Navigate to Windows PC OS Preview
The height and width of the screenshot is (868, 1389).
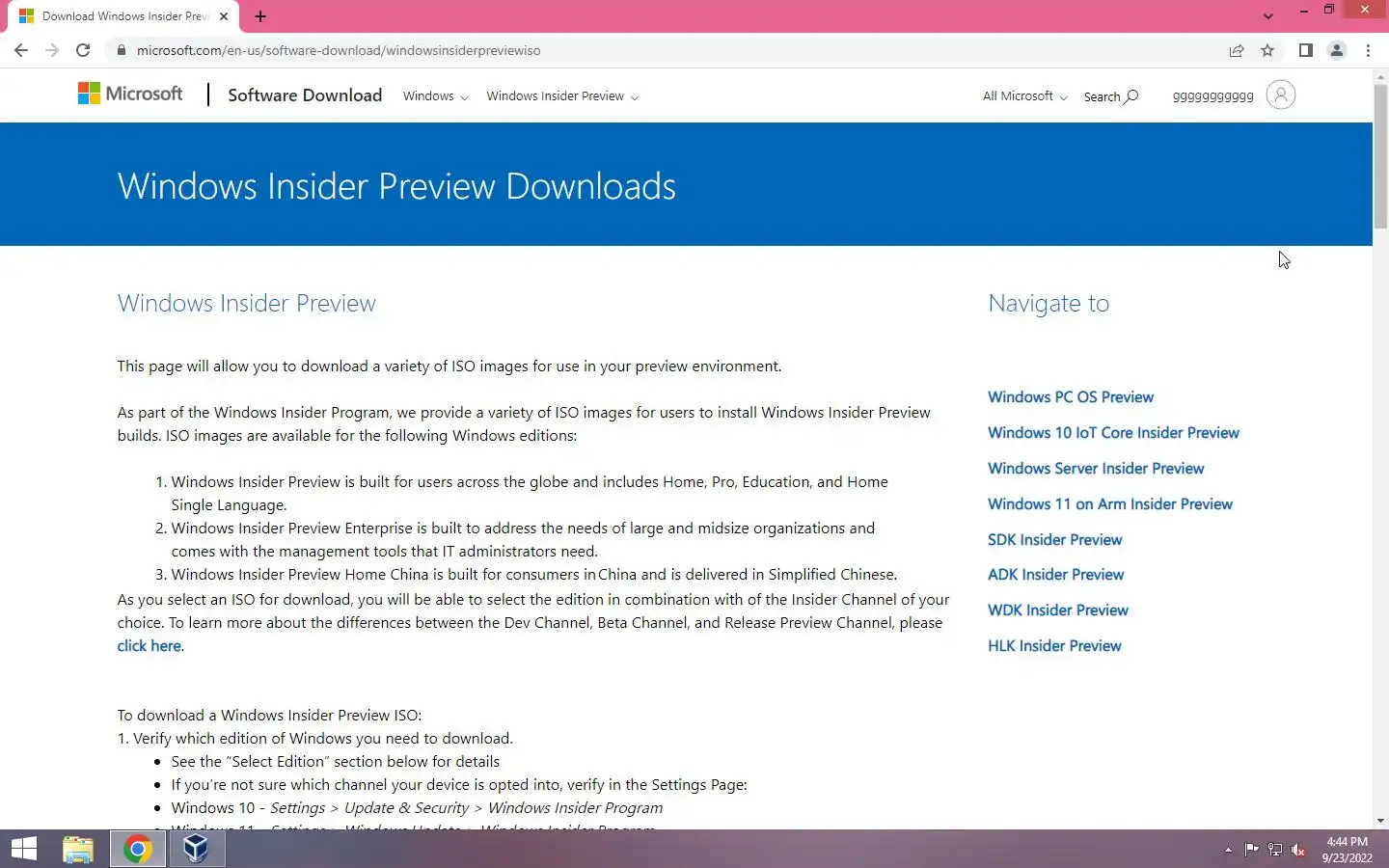click(x=1071, y=397)
